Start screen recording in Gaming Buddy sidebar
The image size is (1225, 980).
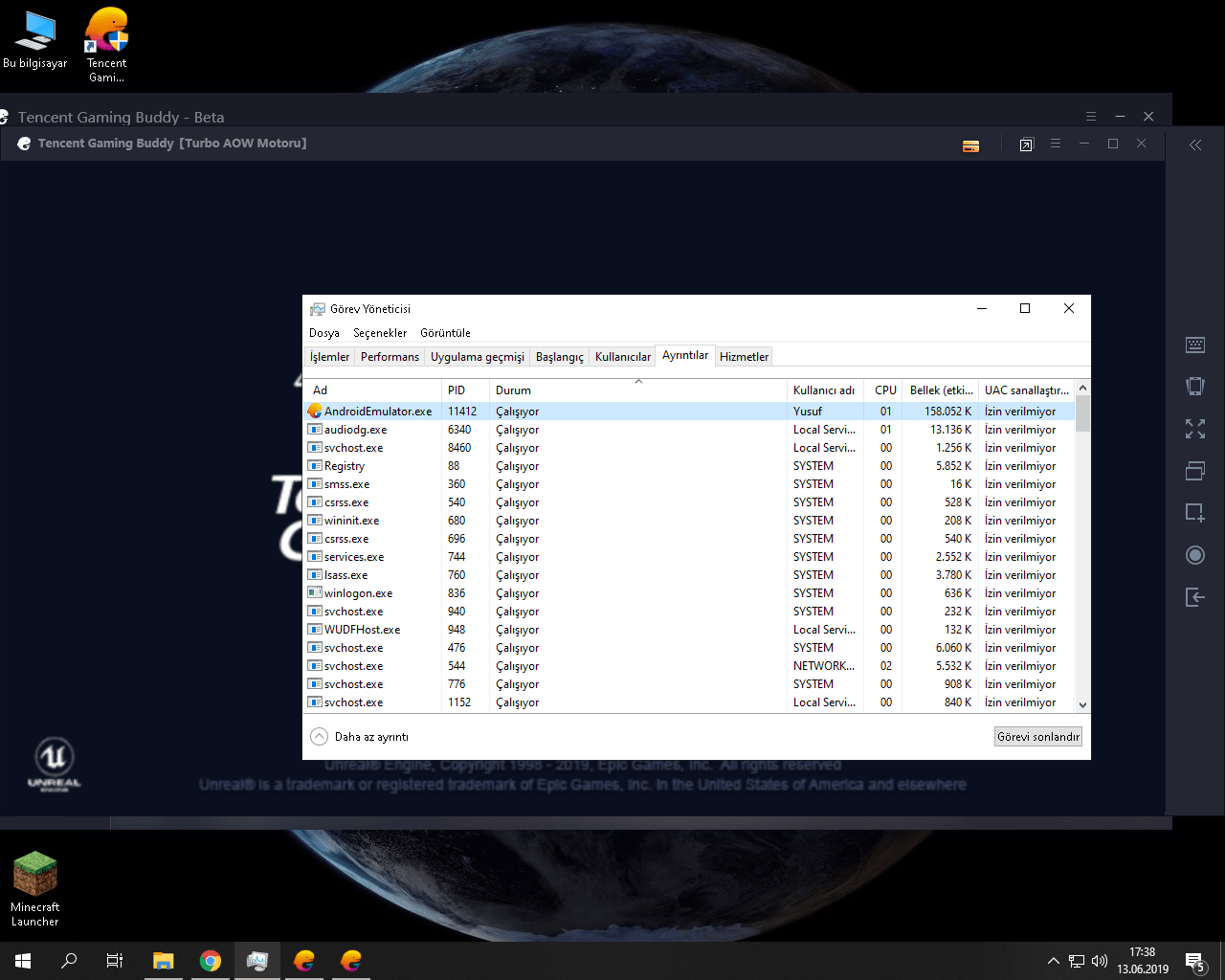point(1195,555)
